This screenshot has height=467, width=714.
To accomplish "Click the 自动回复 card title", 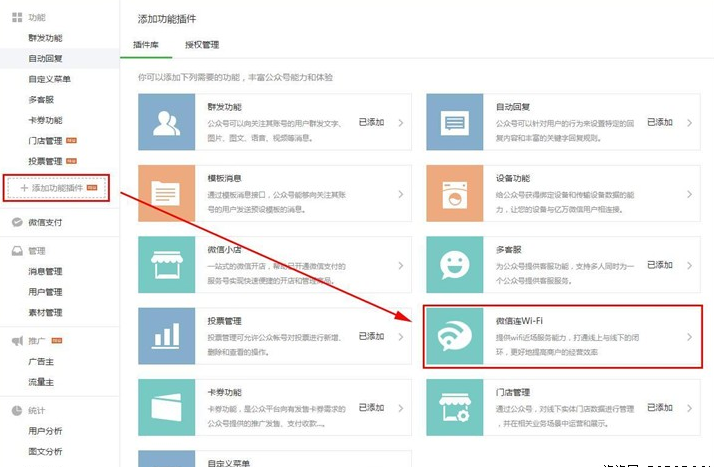I will pos(513,107).
